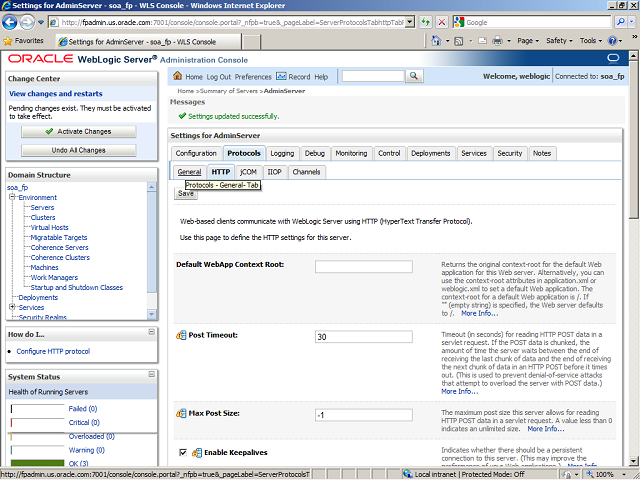The image size is (640, 480).
Task: Click the Save button
Action: tap(185, 194)
